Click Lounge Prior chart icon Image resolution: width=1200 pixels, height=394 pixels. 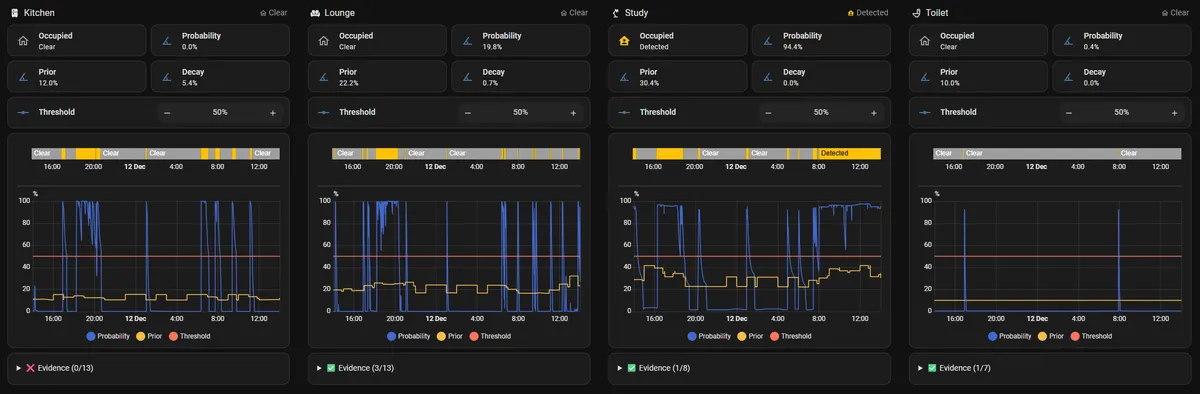[x=324, y=77]
